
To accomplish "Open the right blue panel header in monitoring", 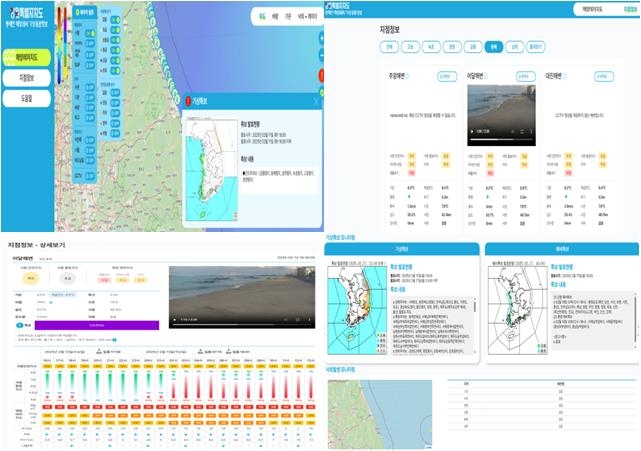I will [562, 249].
